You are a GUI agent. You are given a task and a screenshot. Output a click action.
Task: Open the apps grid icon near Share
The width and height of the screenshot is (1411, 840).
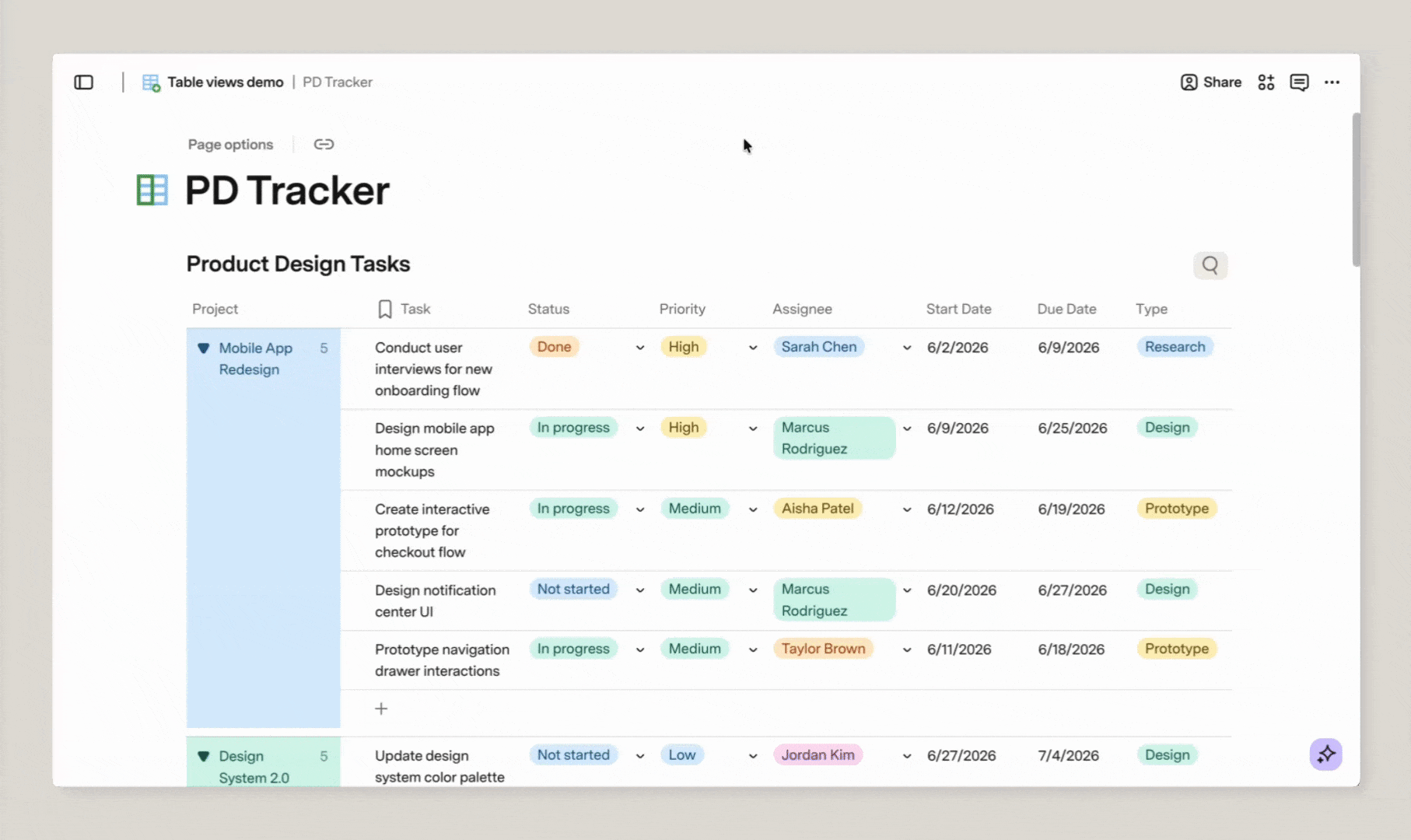[1266, 82]
